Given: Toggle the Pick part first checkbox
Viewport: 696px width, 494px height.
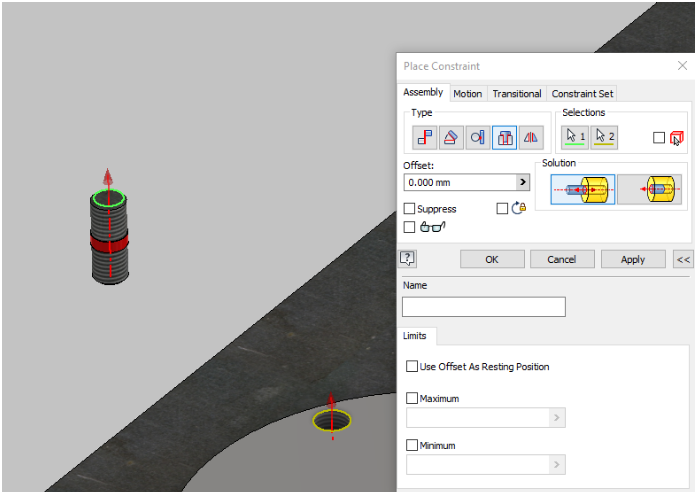Looking at the screenshot, I should 659,138.
